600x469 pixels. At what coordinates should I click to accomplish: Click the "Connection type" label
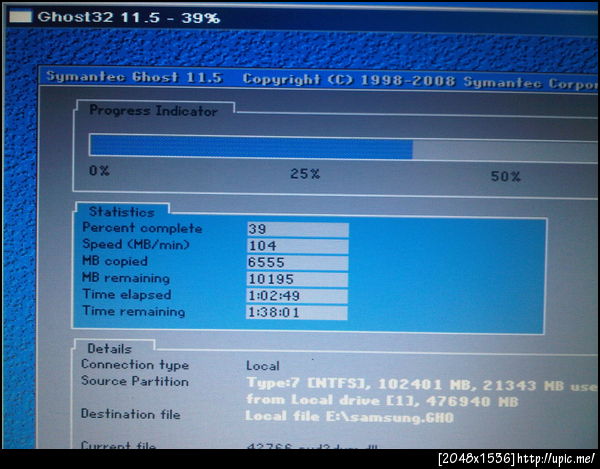pyautogui.click(x=135, y=365)
